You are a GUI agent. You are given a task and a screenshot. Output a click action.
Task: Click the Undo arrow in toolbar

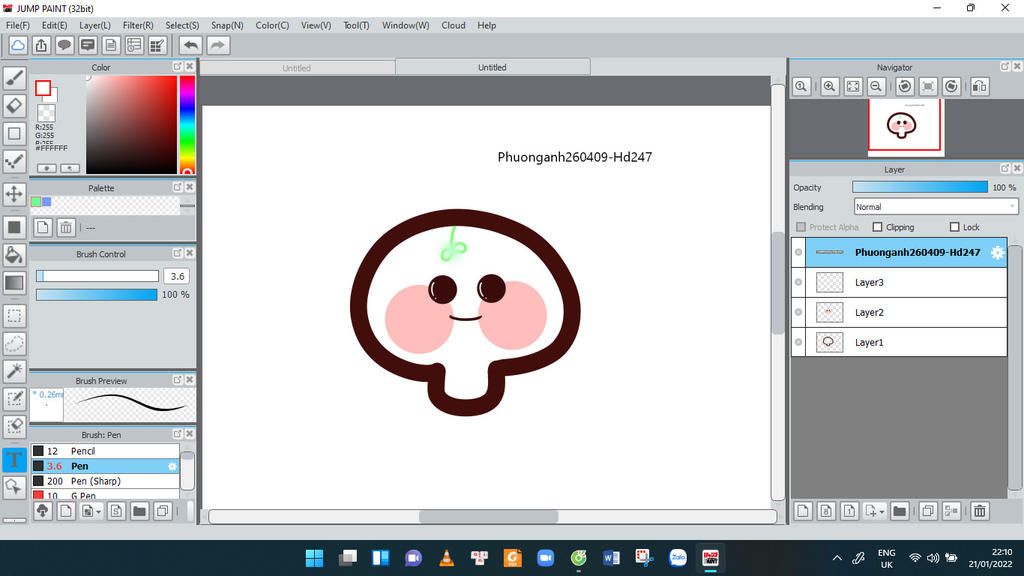[190, 45]
